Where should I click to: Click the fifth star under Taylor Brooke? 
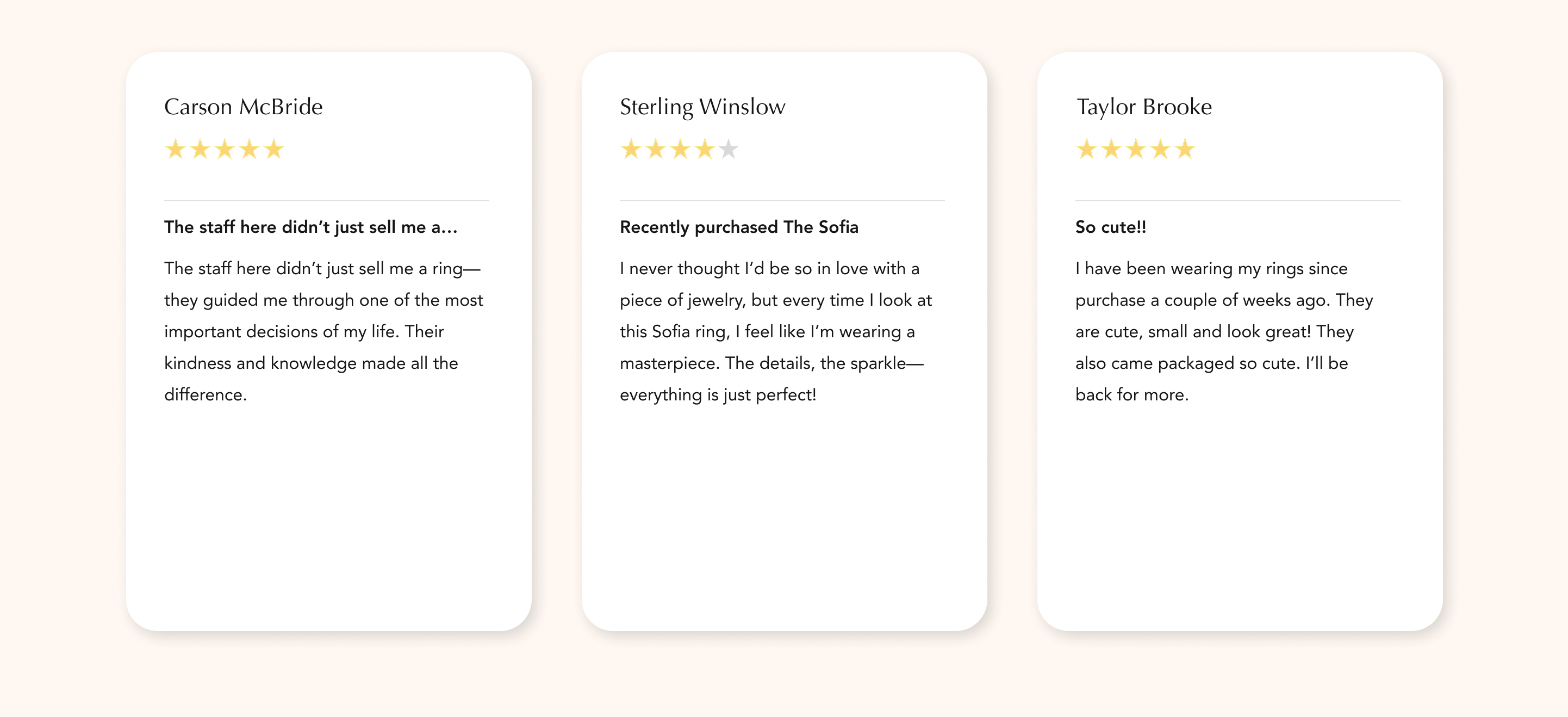click(x=1185, y=149)
